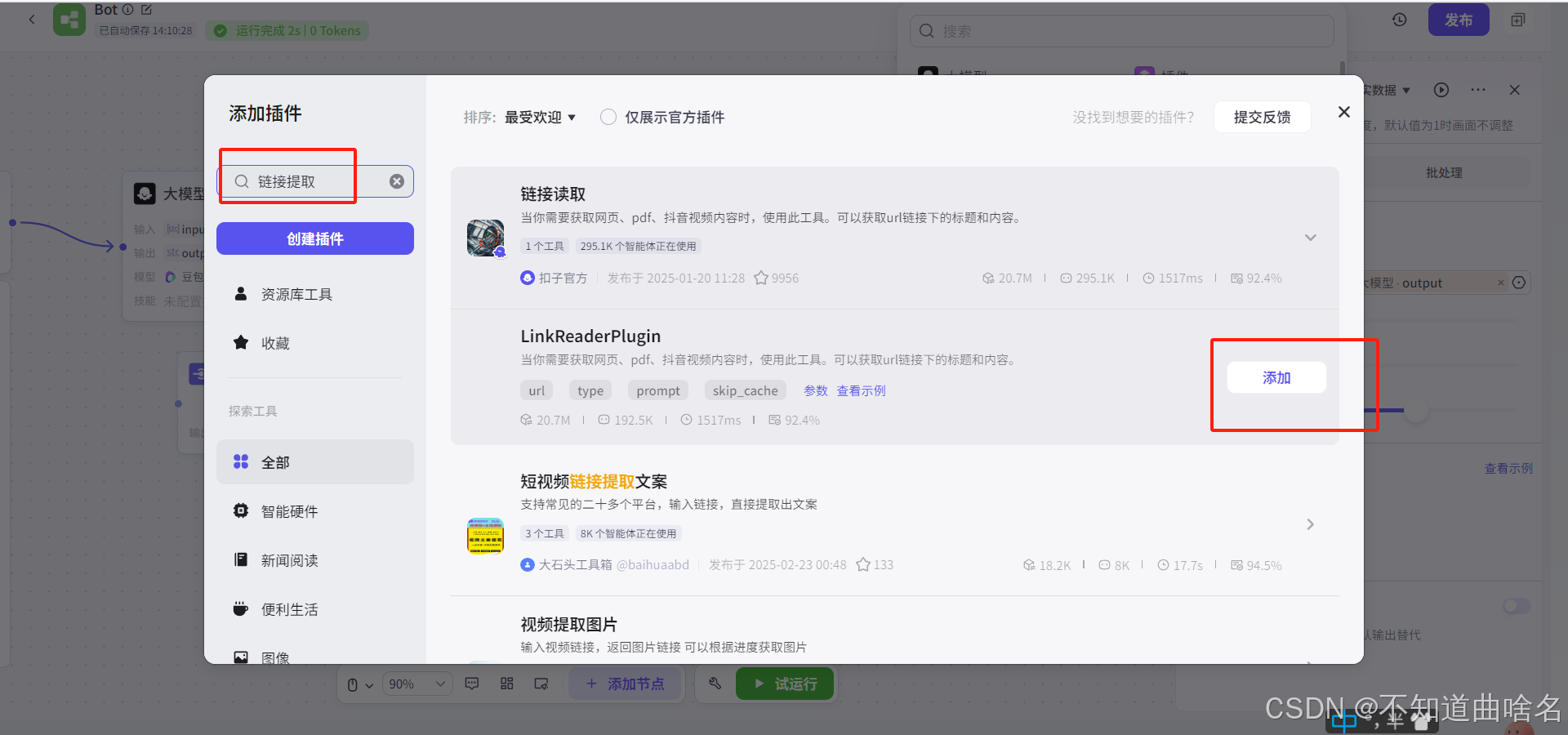The width and height of the screenshot is (1568, 735).
Task: Click the 创建插件 button
Action: (315, 238)
